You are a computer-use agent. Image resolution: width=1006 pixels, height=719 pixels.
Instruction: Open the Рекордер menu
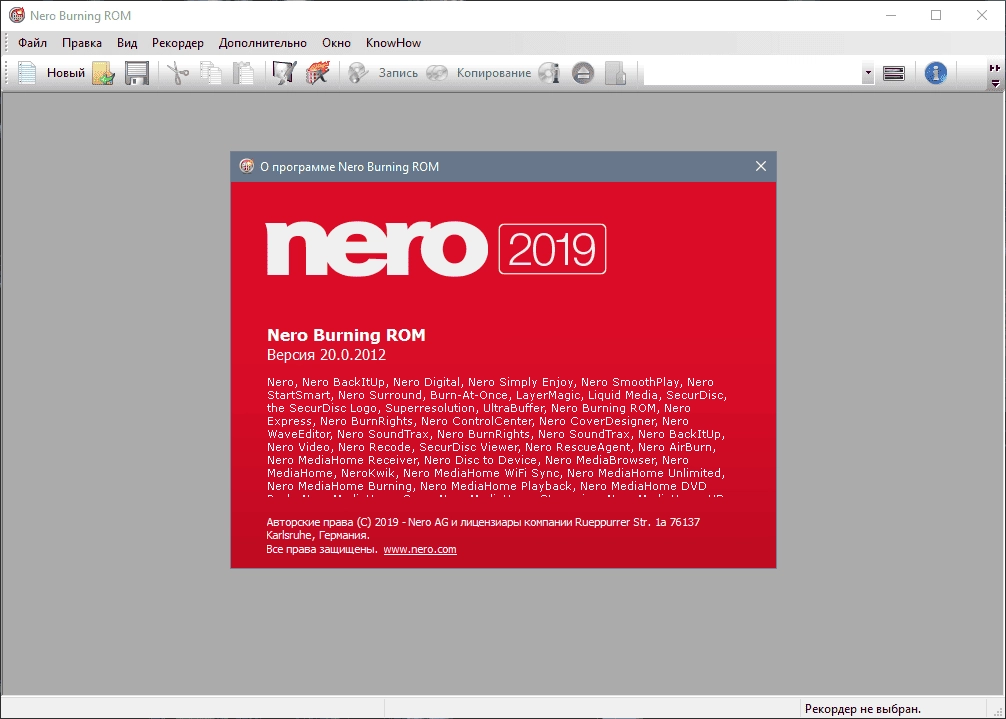click(178, 43)
